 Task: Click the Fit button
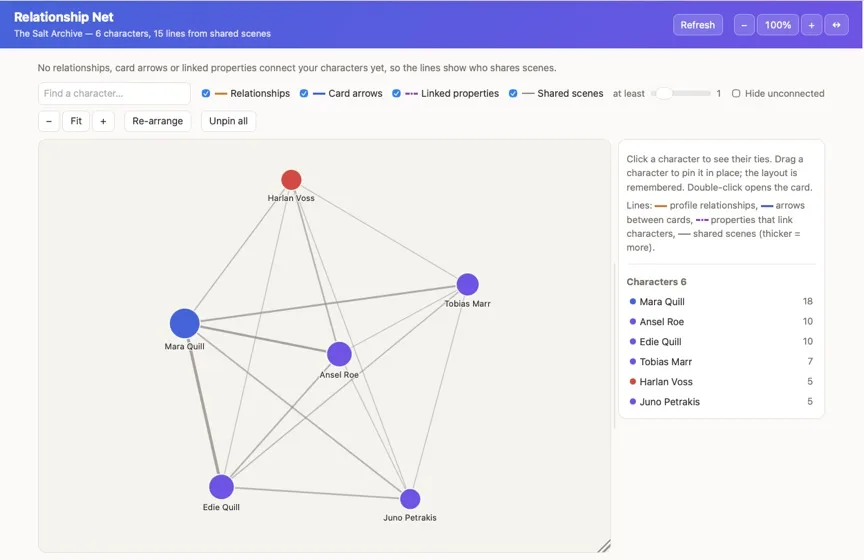point(76,121)
